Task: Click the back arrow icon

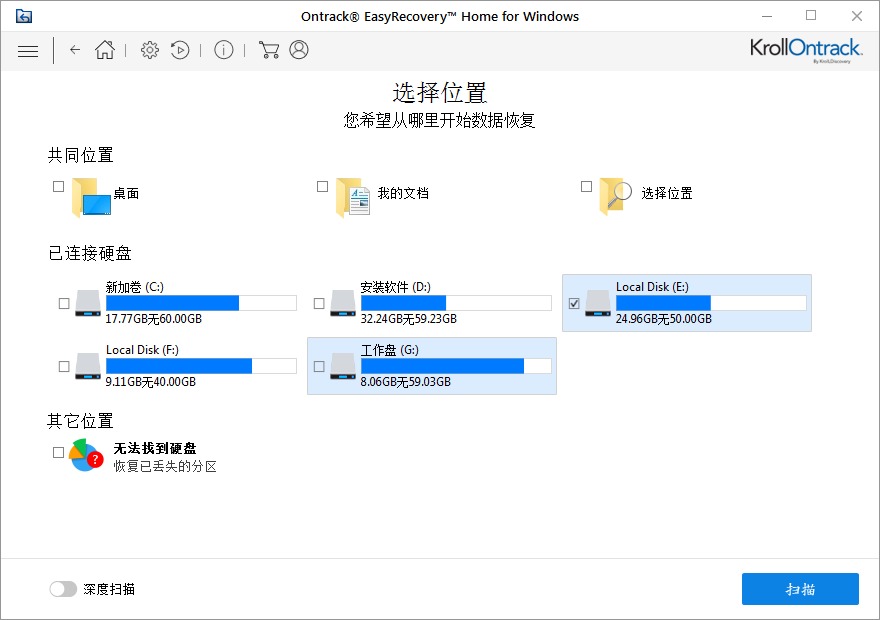Action: [75, 50]
